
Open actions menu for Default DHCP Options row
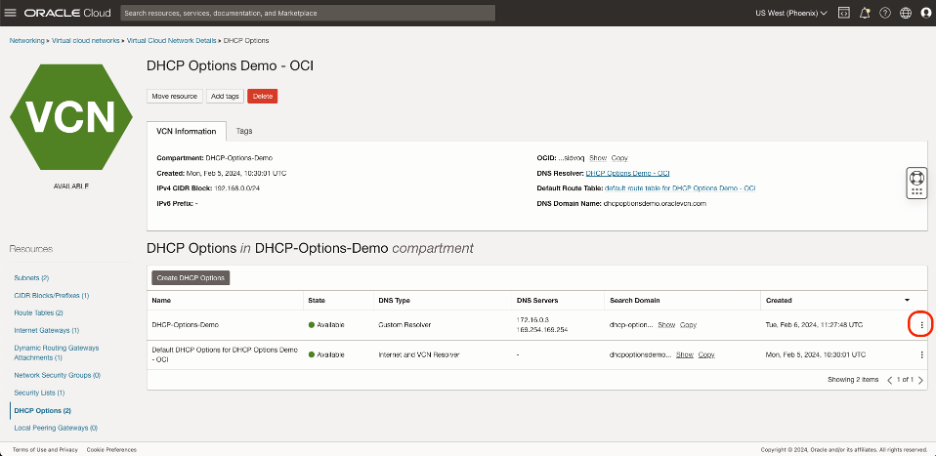point(921,354)
